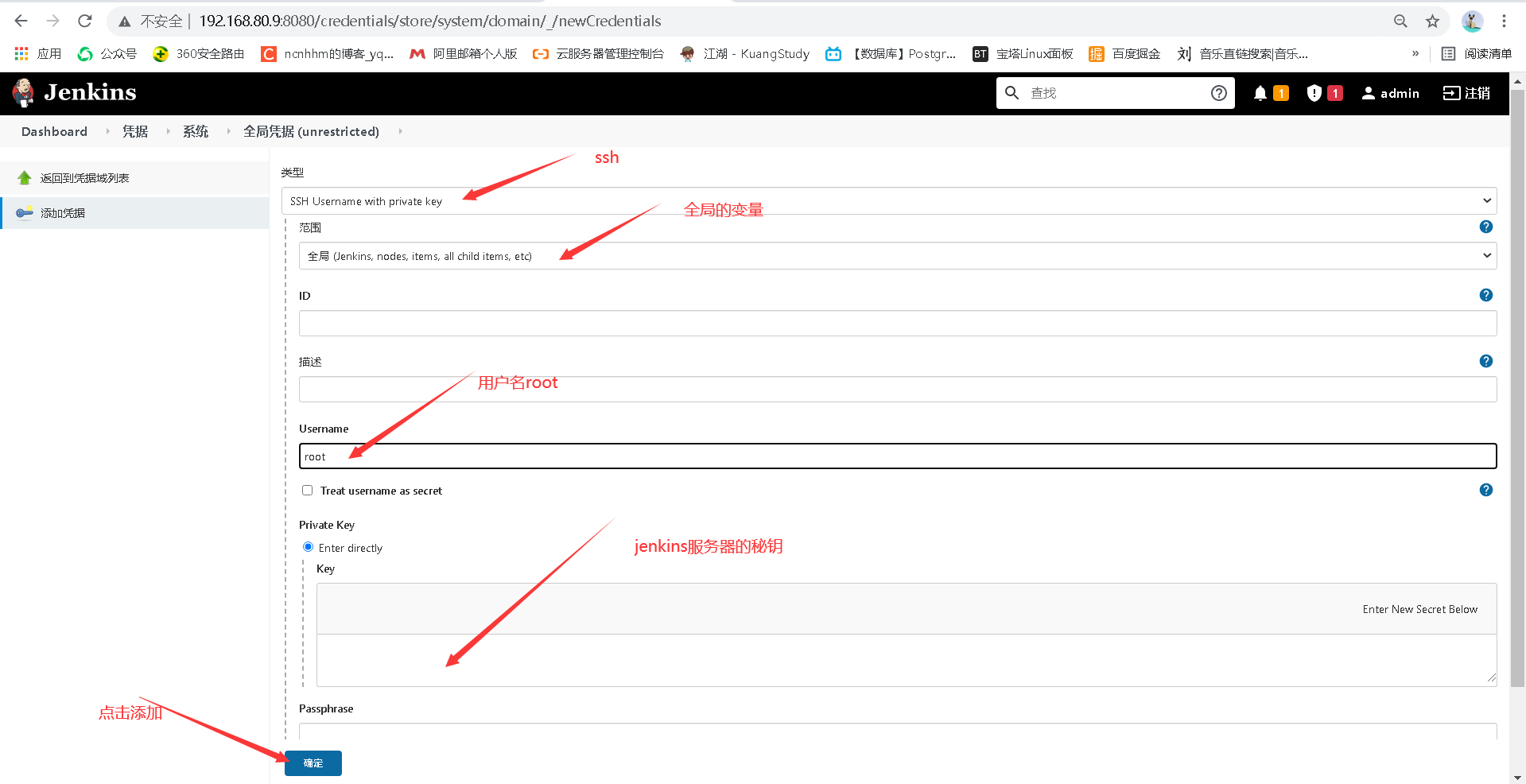
Task: Open the security warnings shield icon
Action: pyautogui.click(x=1313, y=93)
